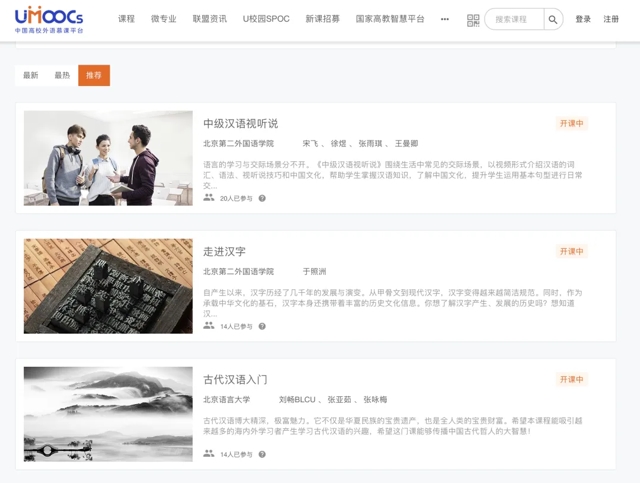Go to 联盟资讯
This screenshot has width=640, height=483.
[x=210, y=19]
